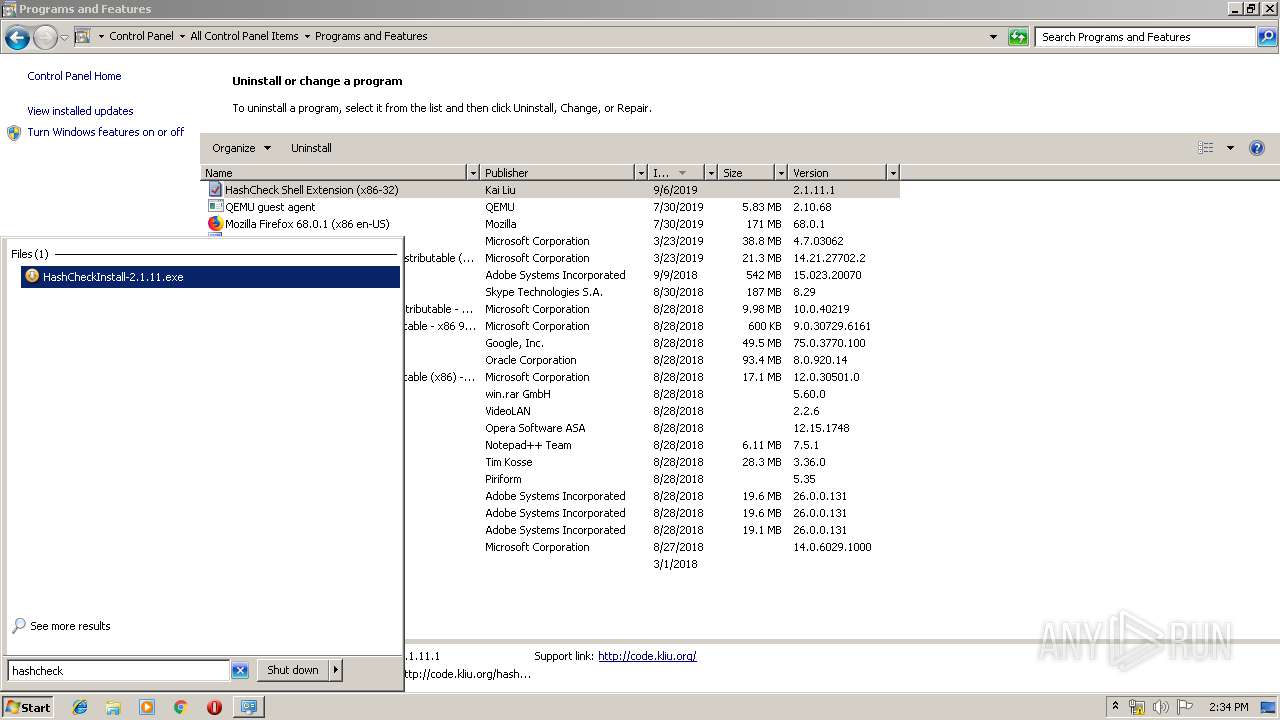The width and height of the screenshot is (1280, 720).
Task: Open the Size column filter dropdown
Action: tap(781, 173)
